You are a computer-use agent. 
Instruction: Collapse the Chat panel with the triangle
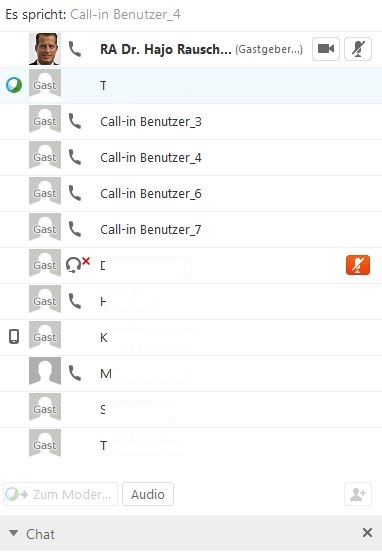[x=14, y=533]
